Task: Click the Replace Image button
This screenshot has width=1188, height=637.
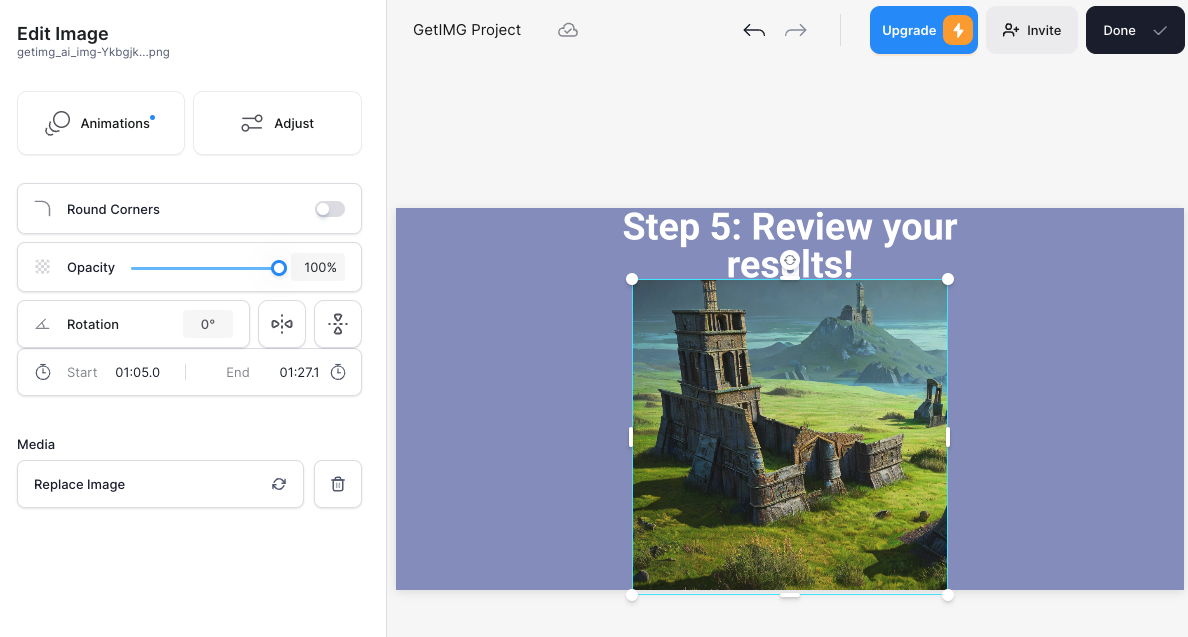Action: click(x=160, y=484)
